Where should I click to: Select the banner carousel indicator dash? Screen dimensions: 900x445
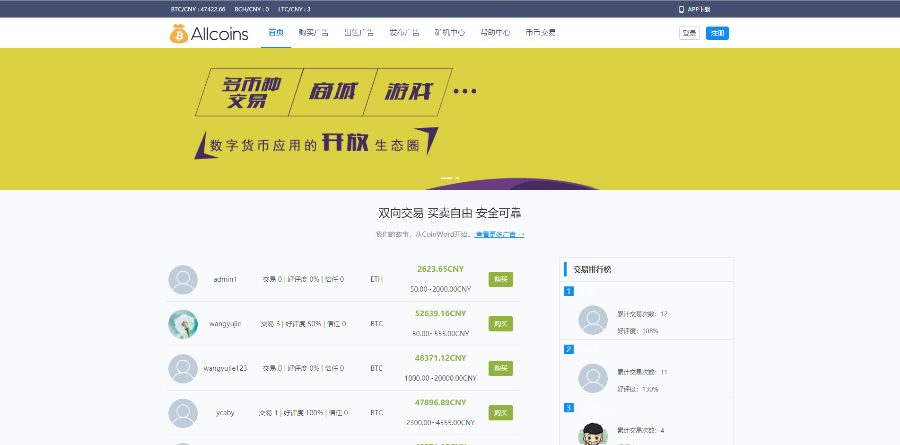446,178
